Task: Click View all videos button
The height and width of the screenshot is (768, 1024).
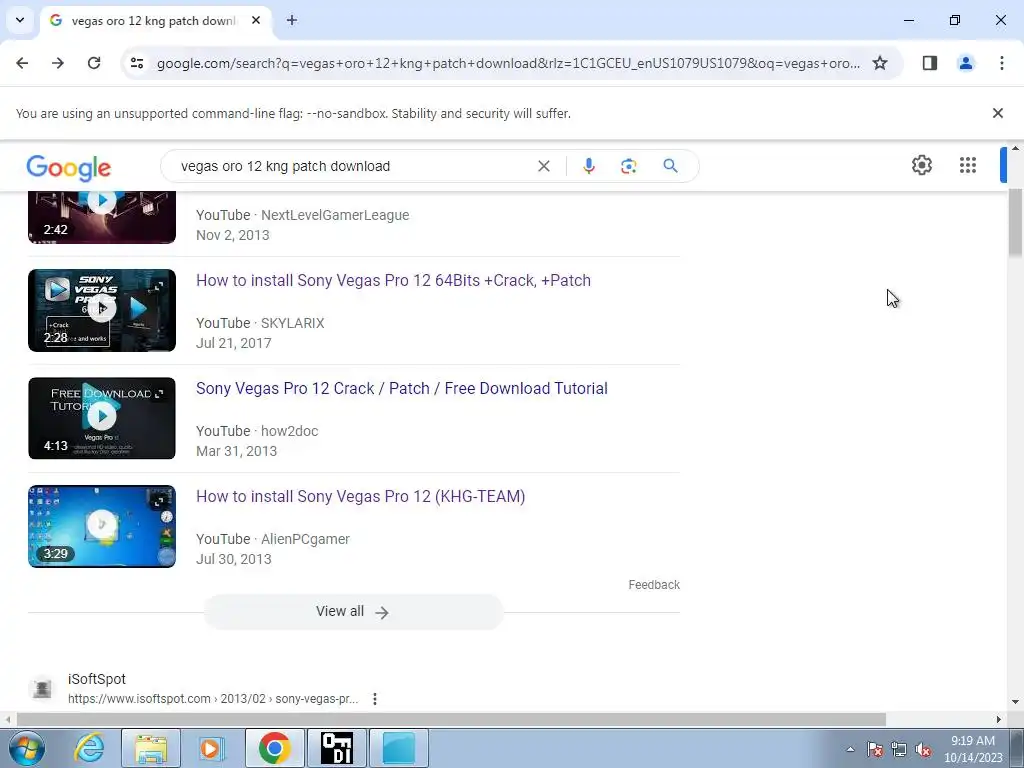Action: pyautogui.click(x=353, y=612)
